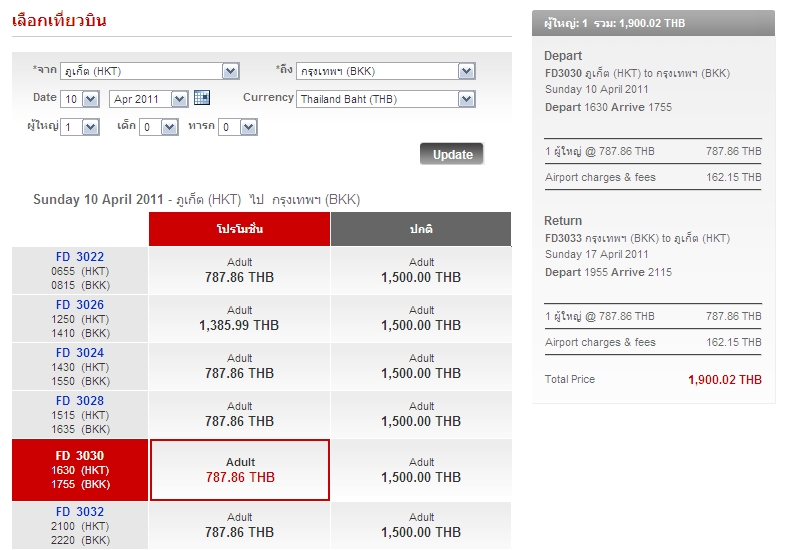Screen dimensions: 787x550
Task: Choose FD 3032 regular fare 1,500.00 THB
Action: click(x=421, y=525)
